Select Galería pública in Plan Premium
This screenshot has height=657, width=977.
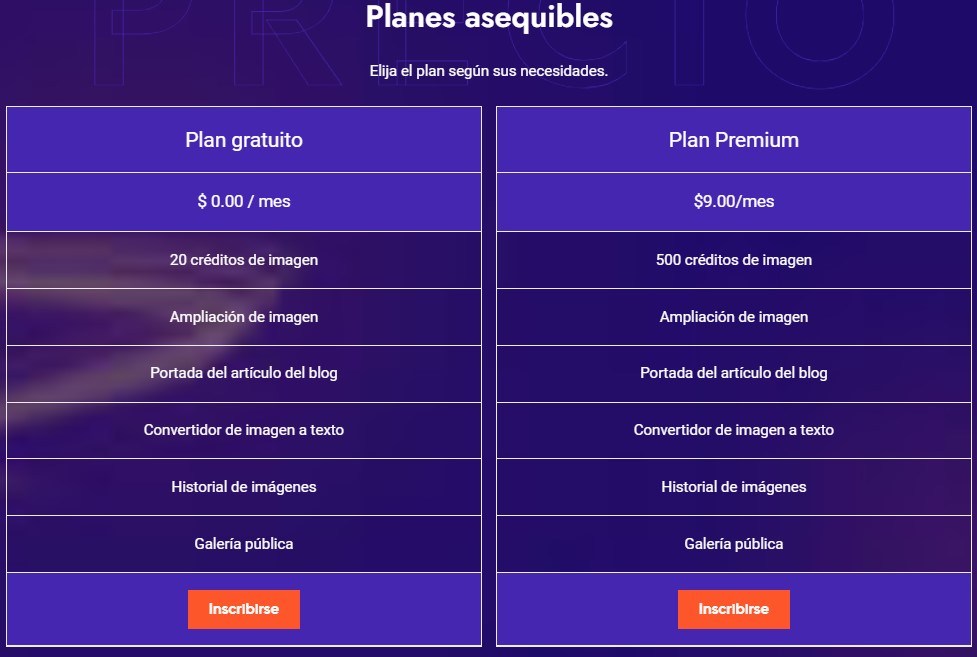coord(734,544)
